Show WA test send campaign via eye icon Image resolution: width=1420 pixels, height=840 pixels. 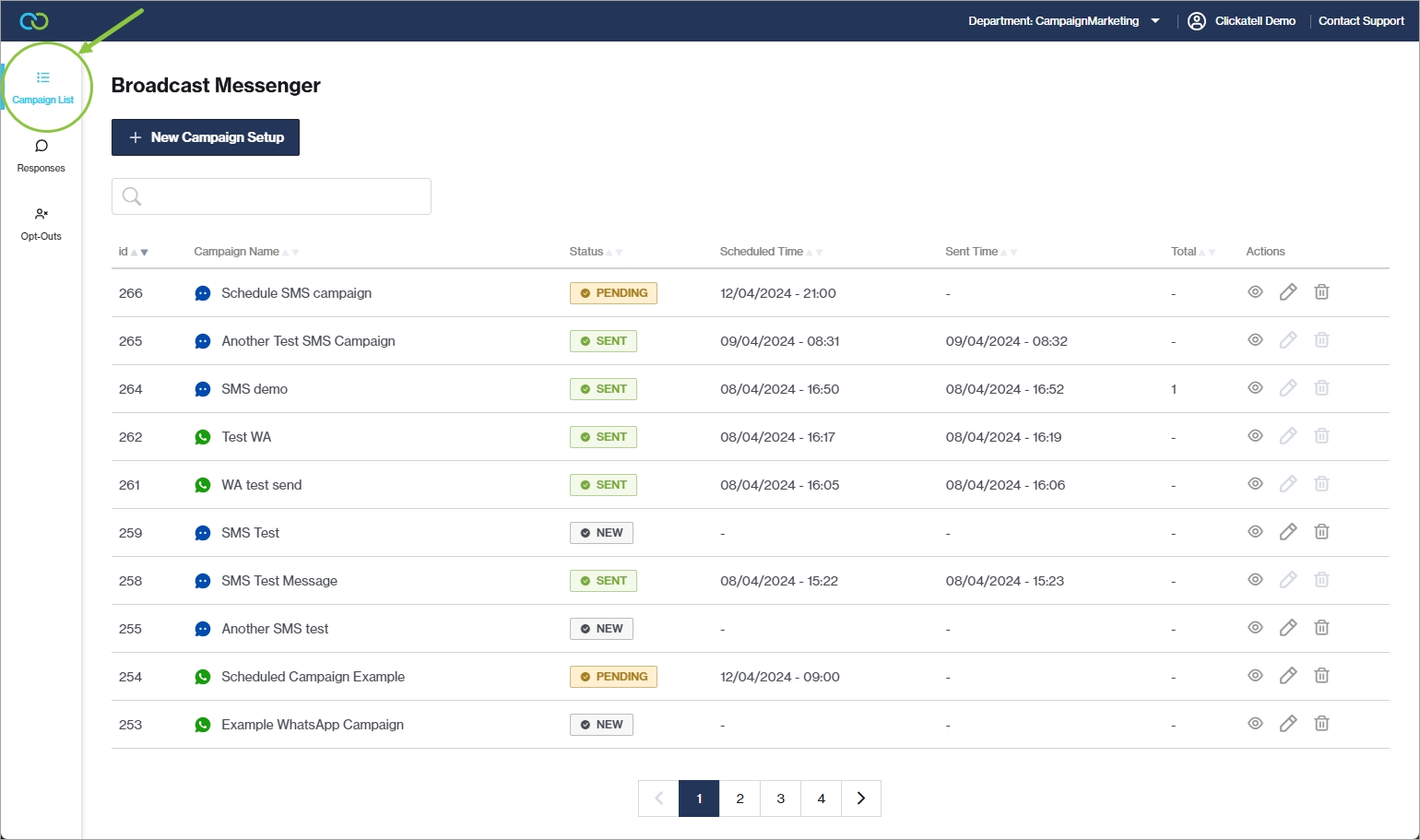[1255, 484]
